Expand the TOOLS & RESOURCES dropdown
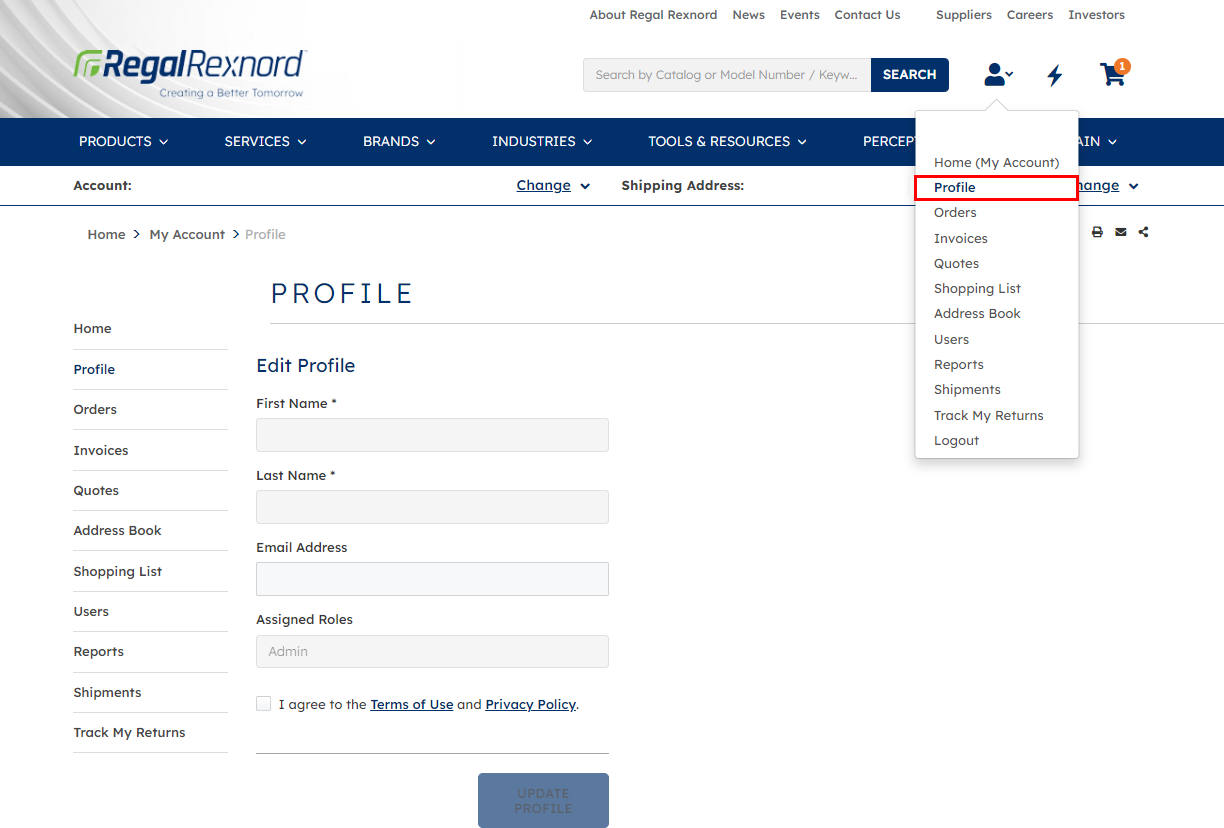This screenshot has width=1224, height=828. 728,142
